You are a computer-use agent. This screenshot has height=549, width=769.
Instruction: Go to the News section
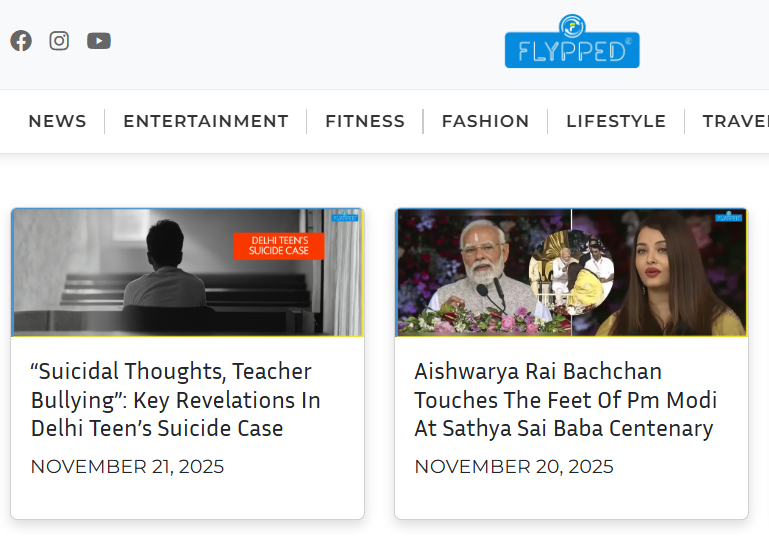point(57,121)
